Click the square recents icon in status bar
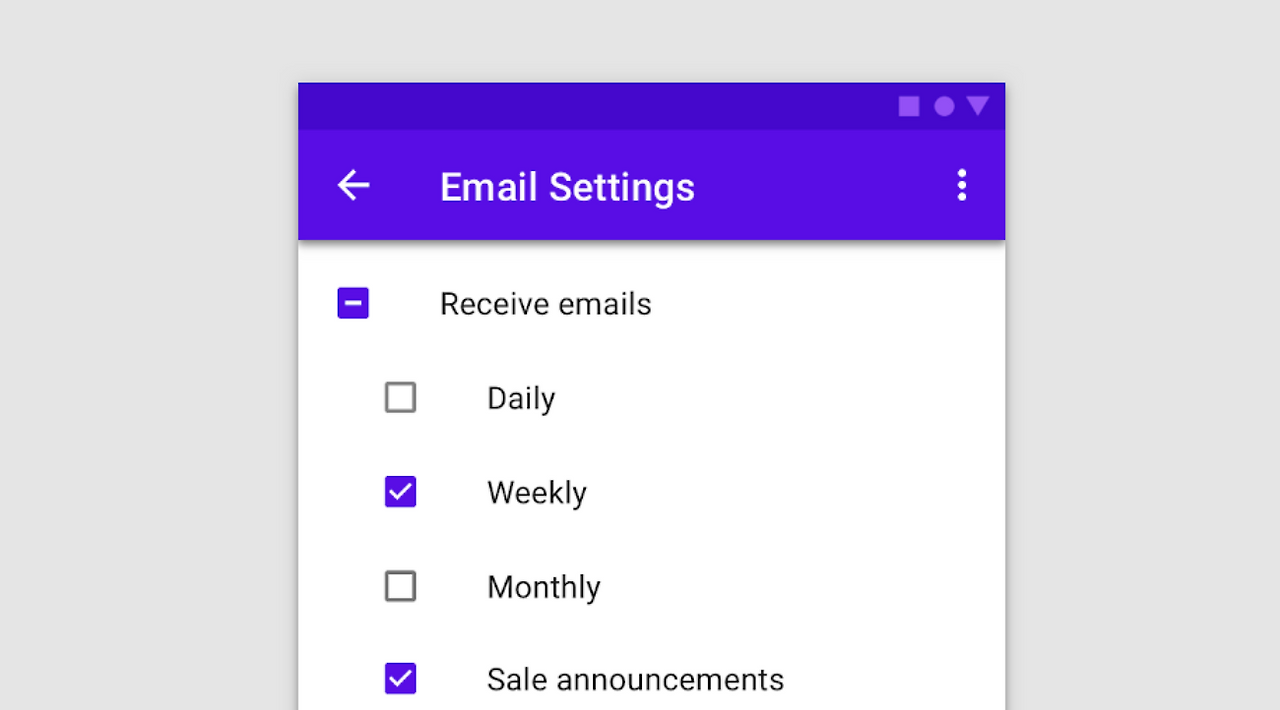This screenshot has width=1280, height=710. click(x=909, y=106)
